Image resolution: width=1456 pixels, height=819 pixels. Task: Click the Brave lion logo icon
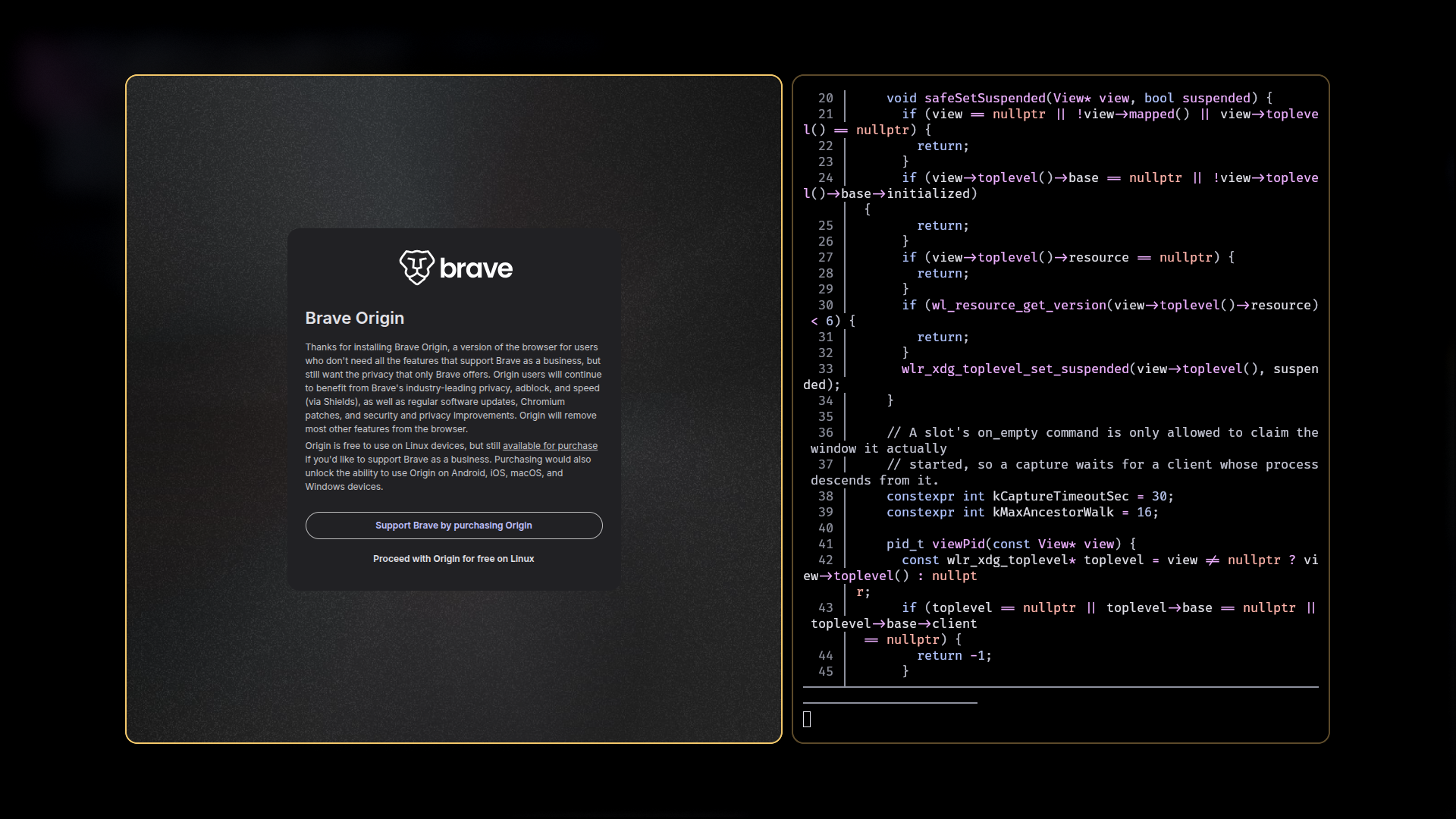click(x=416, y=268)
